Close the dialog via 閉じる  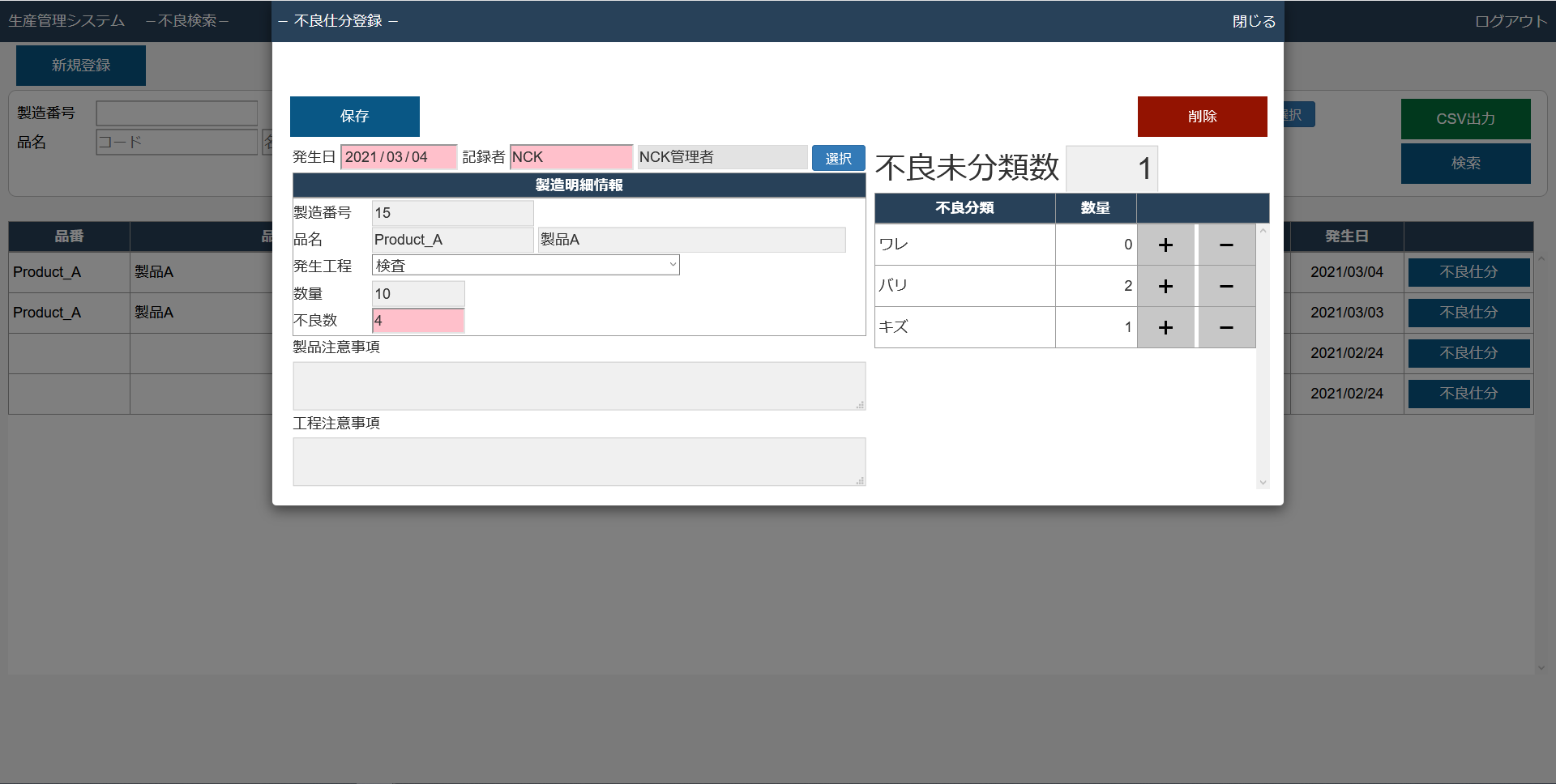(1253, 22)
